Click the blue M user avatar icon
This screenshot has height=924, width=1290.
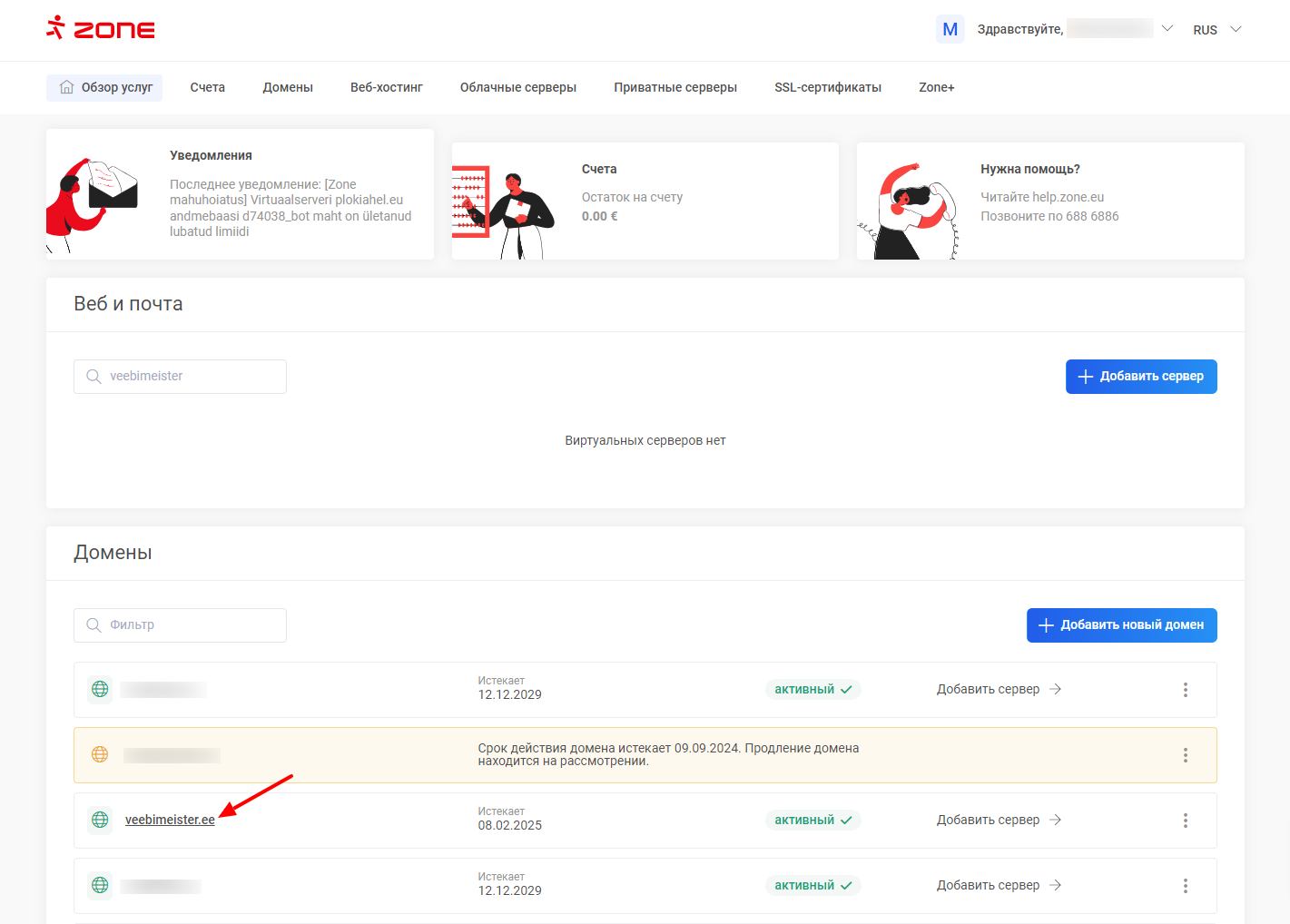pos(950,29)
